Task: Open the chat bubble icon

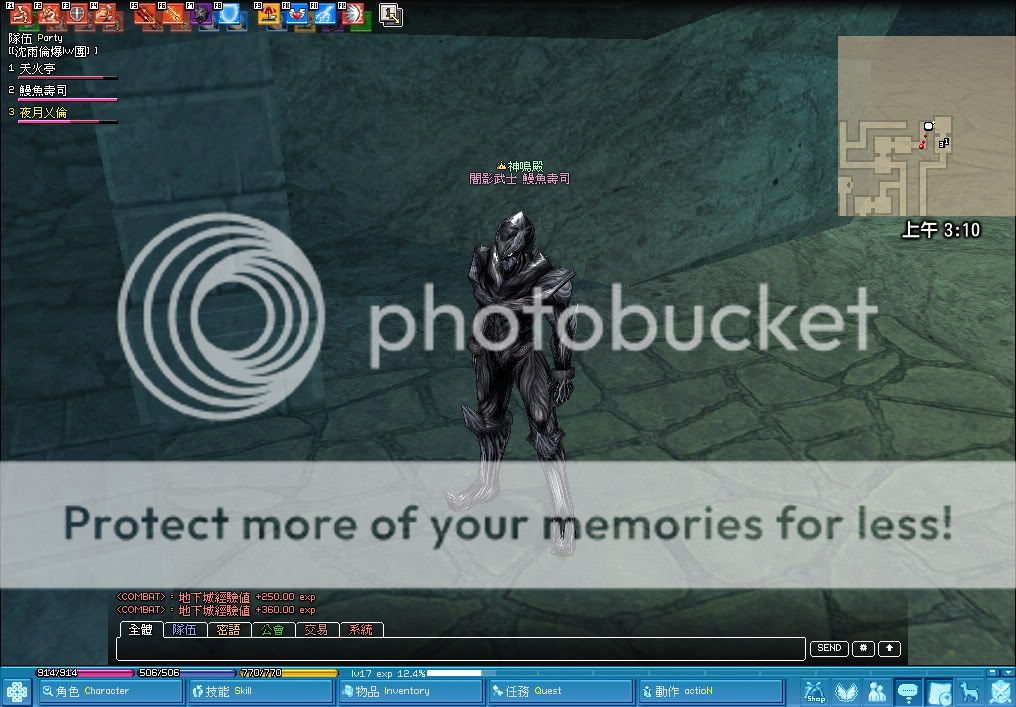Action: (x=907, y=691)
